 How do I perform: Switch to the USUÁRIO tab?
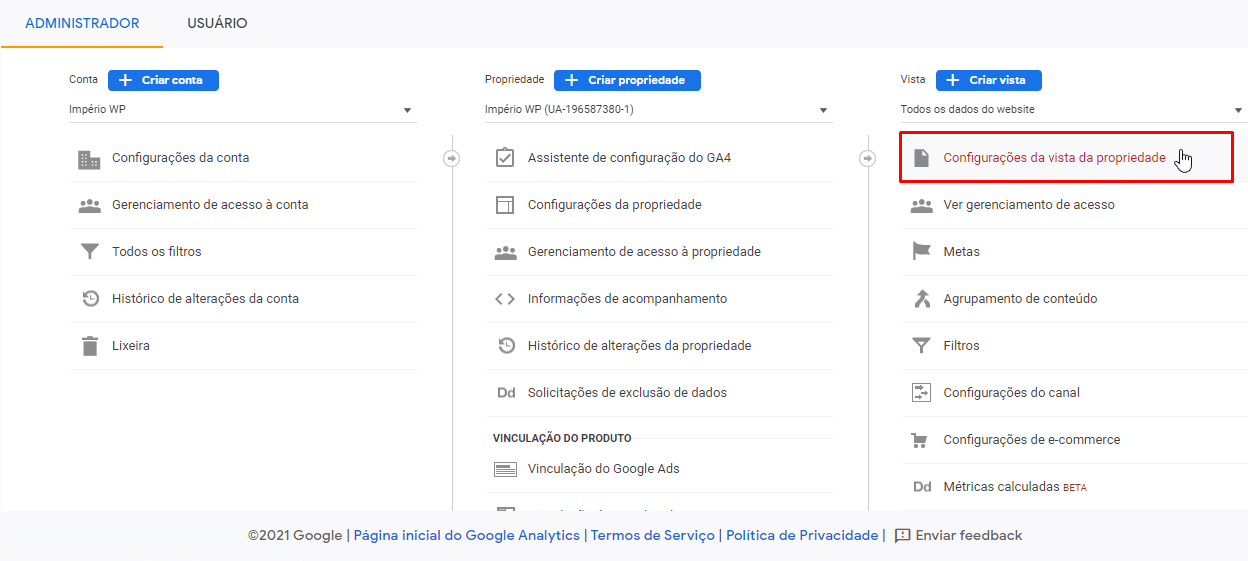click(x=217, y=23)
